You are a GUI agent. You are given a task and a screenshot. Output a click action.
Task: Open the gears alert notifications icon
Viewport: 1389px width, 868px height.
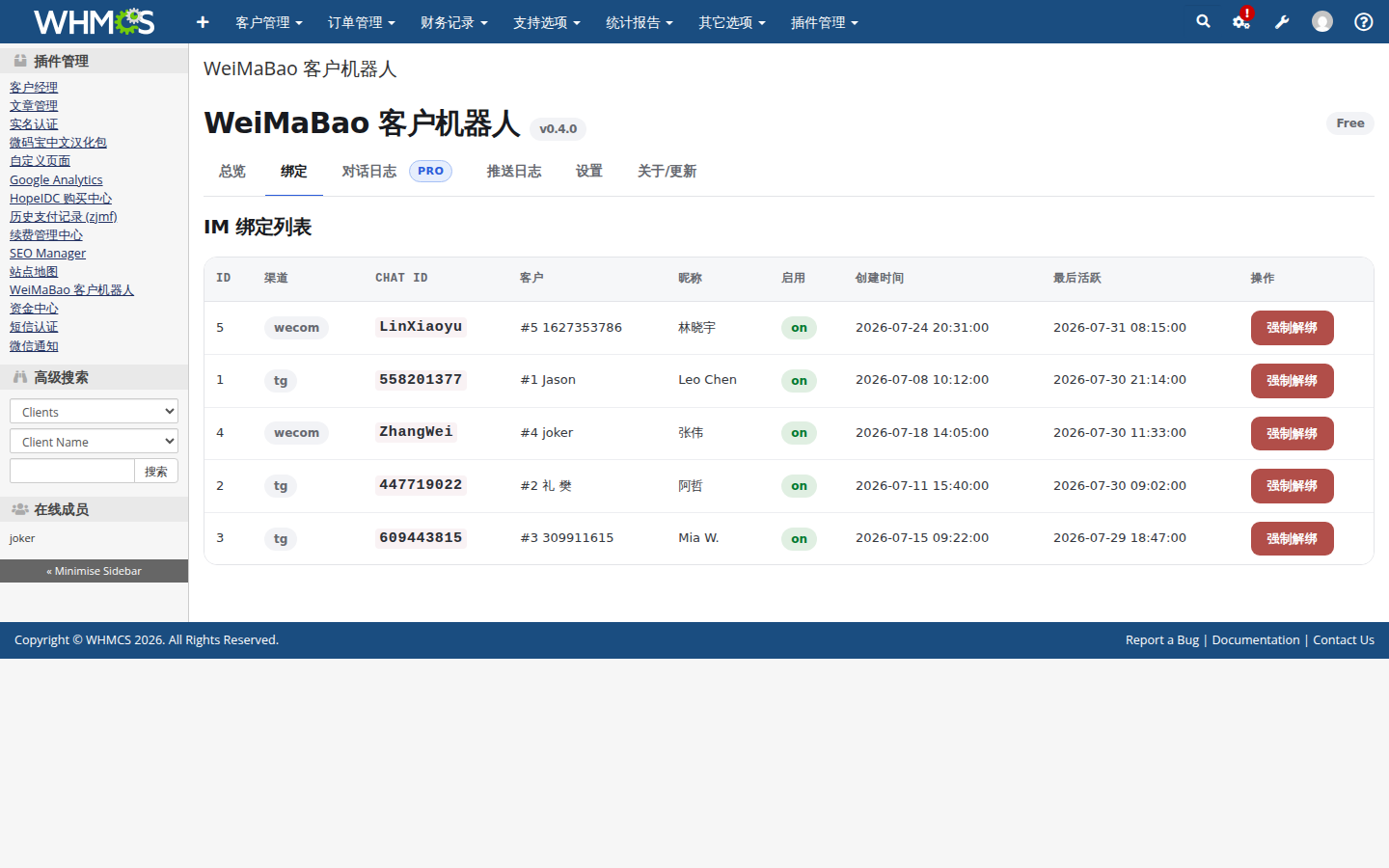1242,21
